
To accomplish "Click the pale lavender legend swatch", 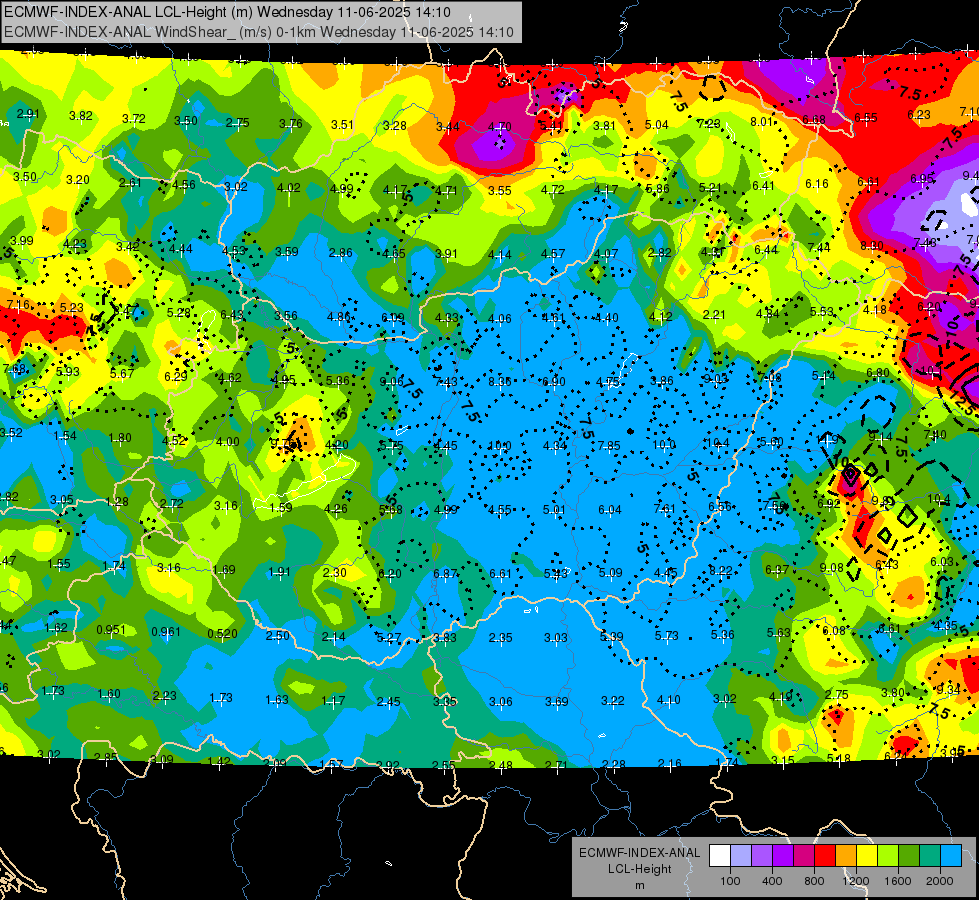I will pyautogui.click(x=741, y=856).
